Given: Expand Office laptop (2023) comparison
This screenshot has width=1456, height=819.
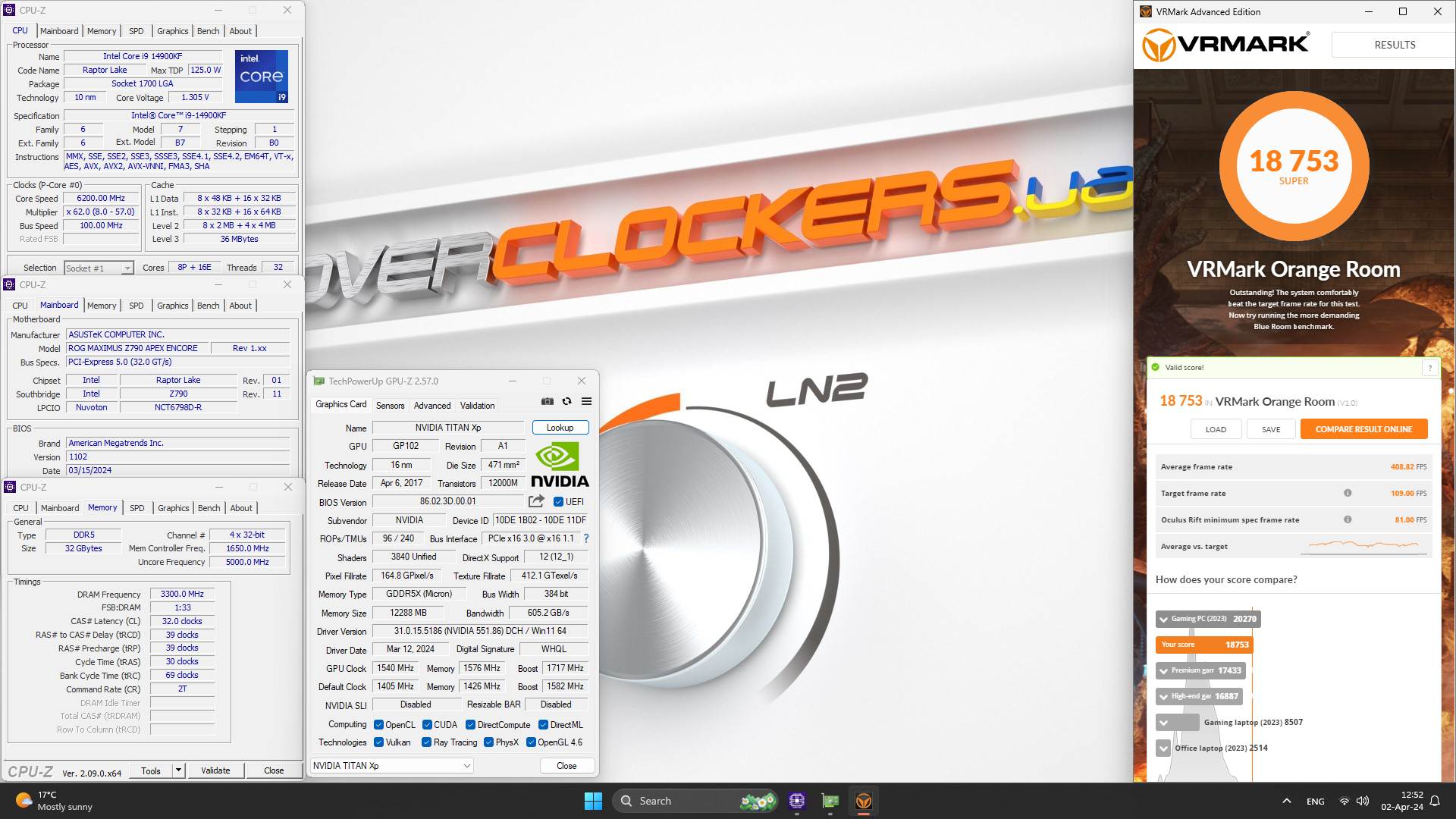Looking at the screenshot, I should point(1163,748).
